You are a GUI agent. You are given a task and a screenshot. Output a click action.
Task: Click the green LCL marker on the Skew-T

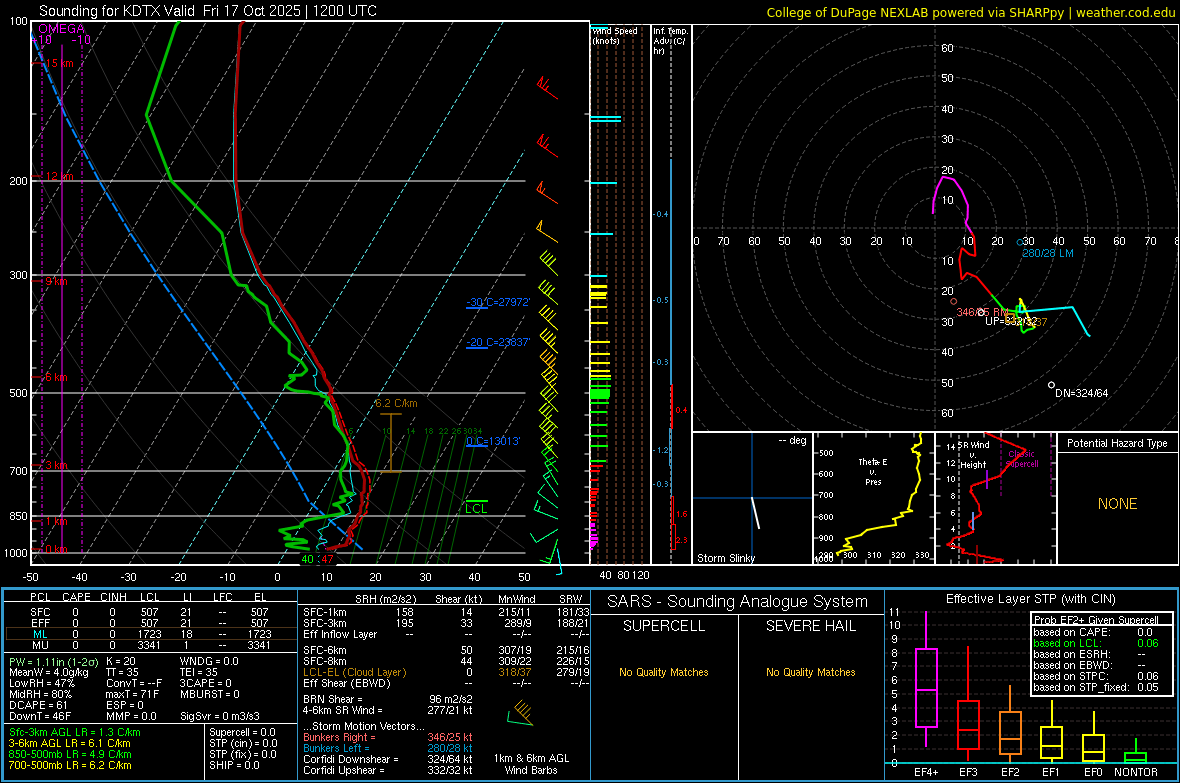pyautogui.click(x=476, y=508)
